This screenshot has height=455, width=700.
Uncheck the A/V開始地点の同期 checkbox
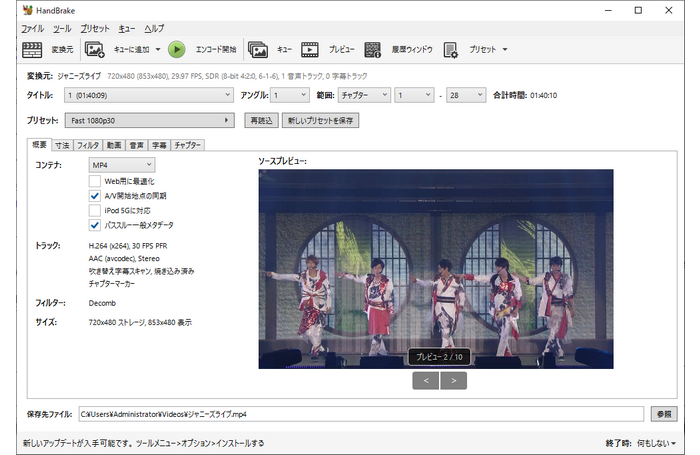[x=95, y=196]
